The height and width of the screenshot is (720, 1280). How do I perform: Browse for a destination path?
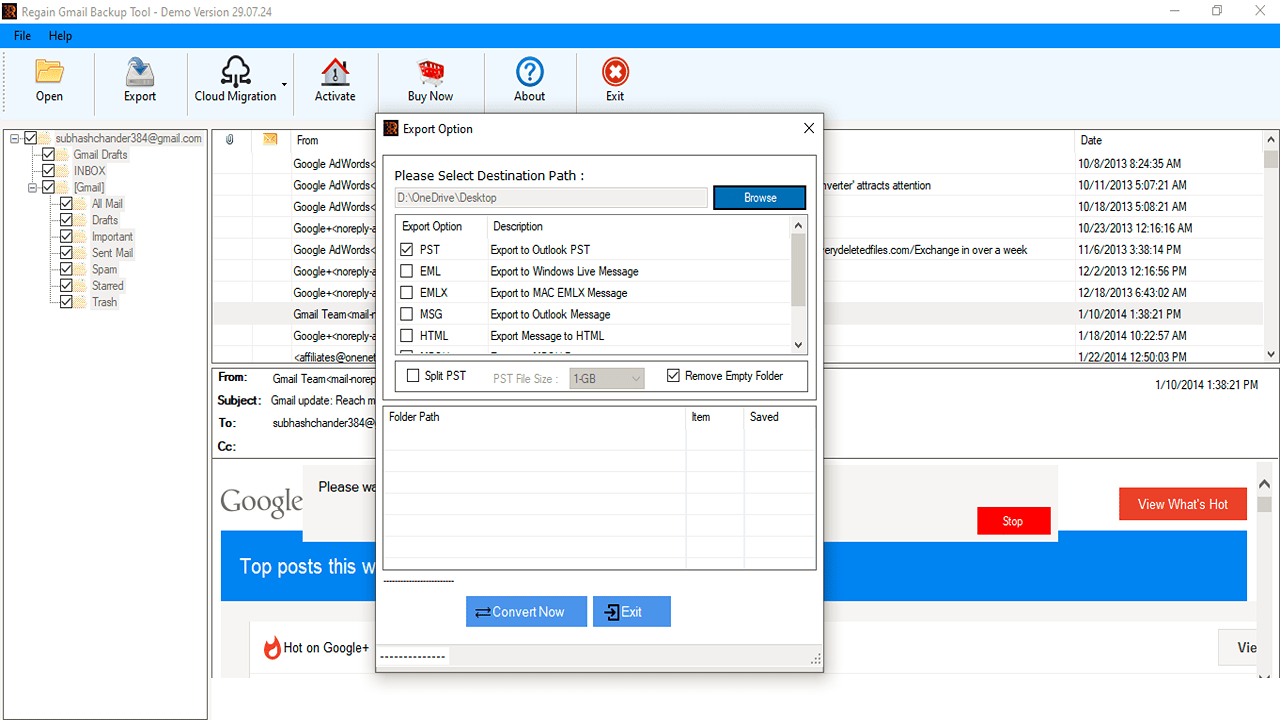coord(759,197)
